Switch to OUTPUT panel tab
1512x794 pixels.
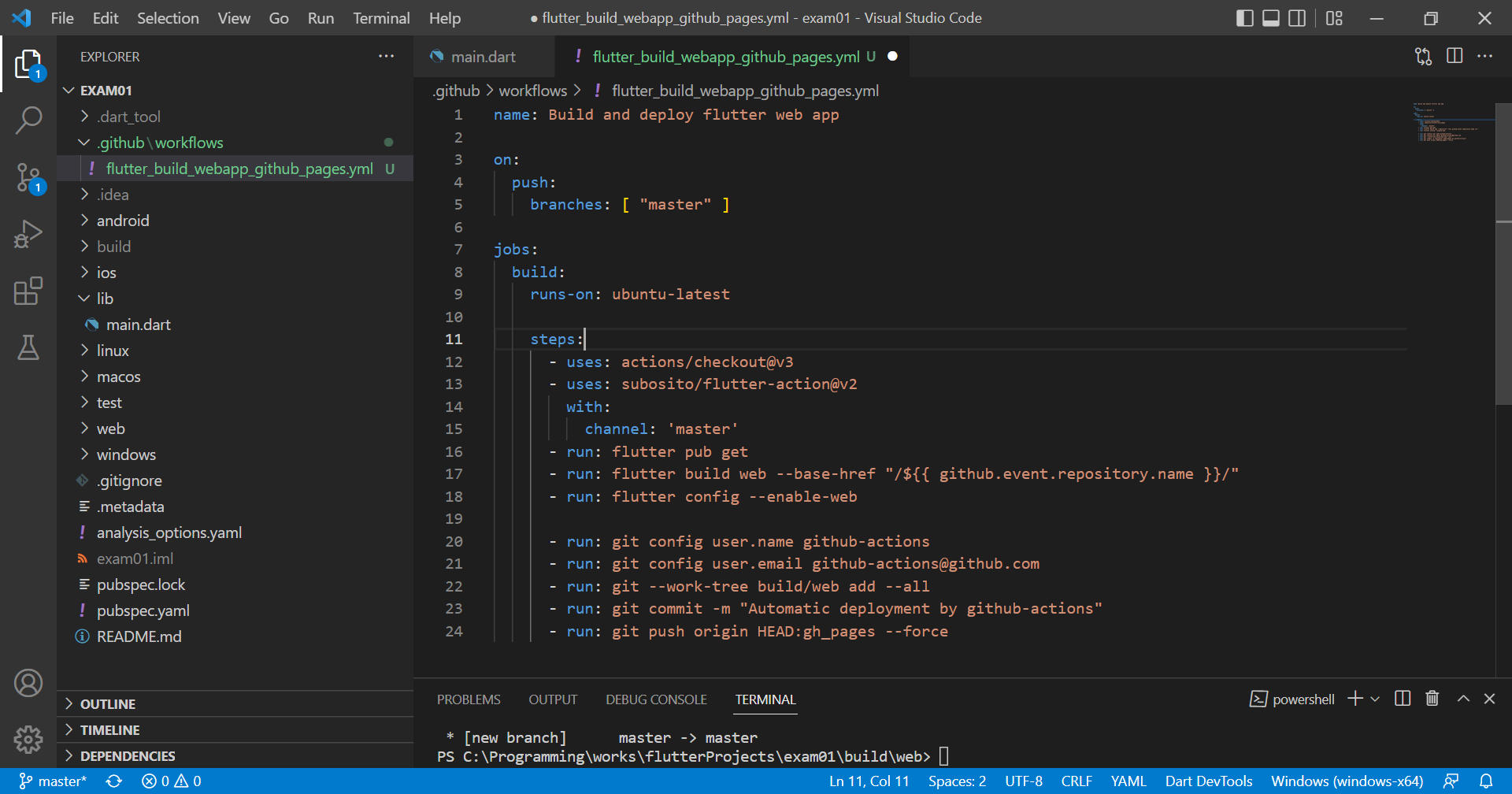(x=553, y=699)
